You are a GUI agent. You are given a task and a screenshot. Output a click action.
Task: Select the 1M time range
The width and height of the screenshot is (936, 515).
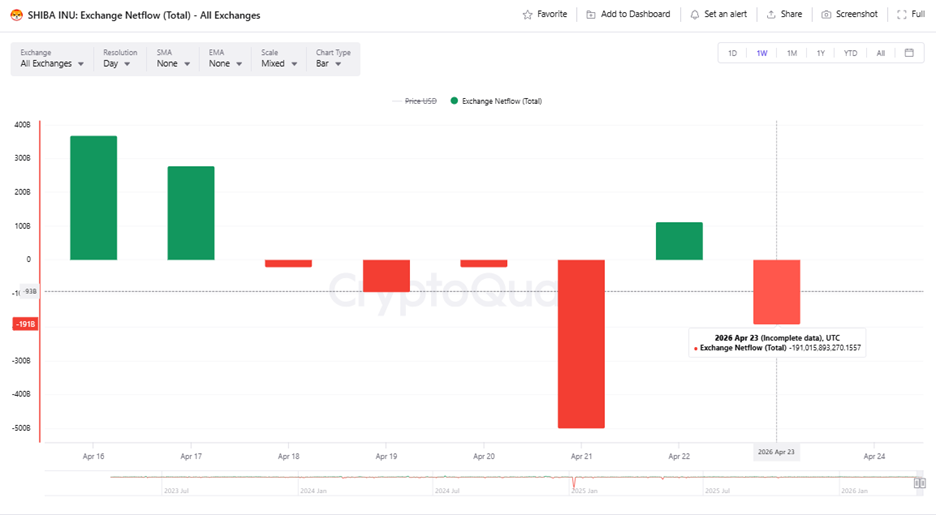[792, 53]
